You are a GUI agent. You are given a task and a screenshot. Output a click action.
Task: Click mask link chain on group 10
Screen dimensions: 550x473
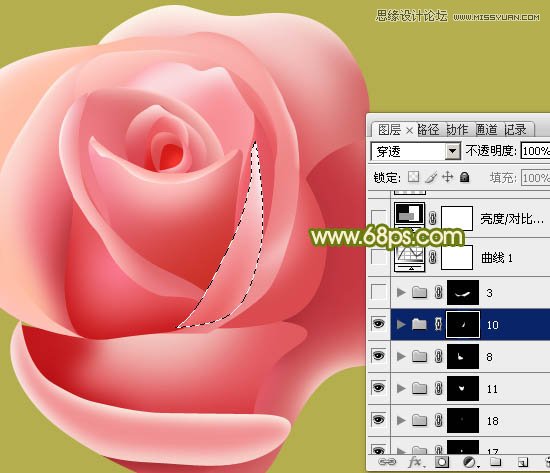(x=438, y=324)
